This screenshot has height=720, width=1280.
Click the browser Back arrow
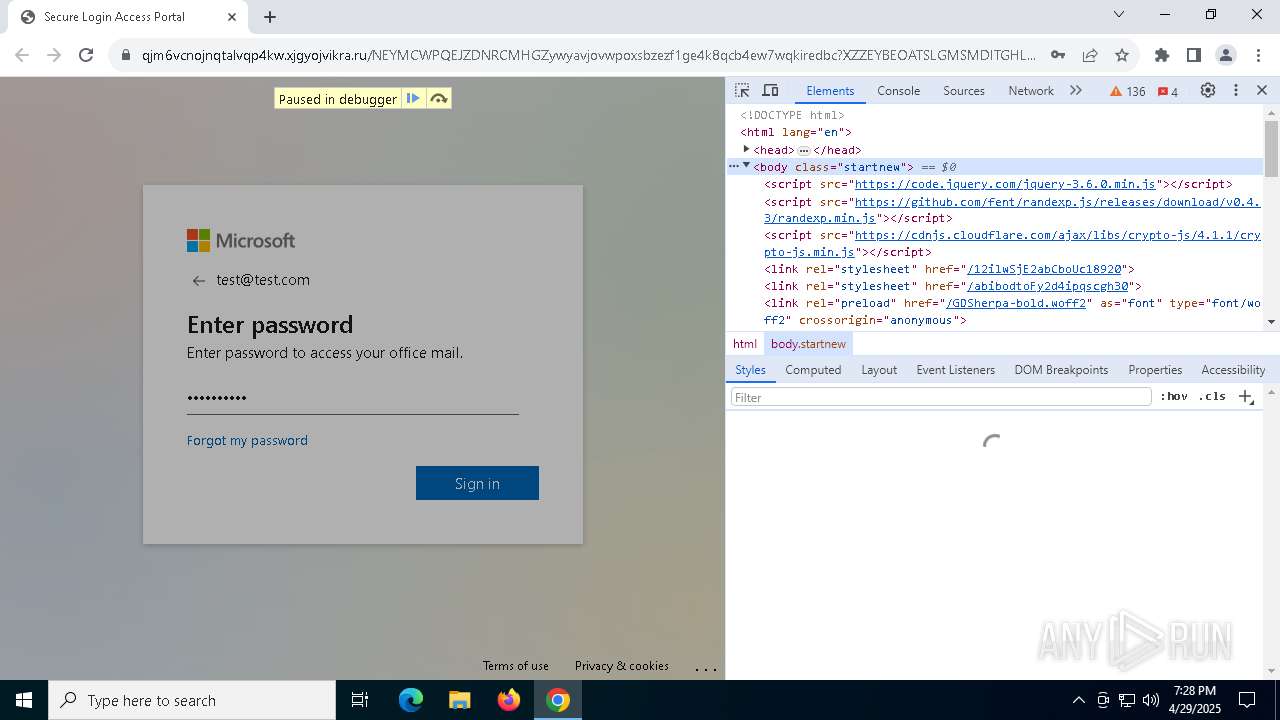(x=22, y=55)
